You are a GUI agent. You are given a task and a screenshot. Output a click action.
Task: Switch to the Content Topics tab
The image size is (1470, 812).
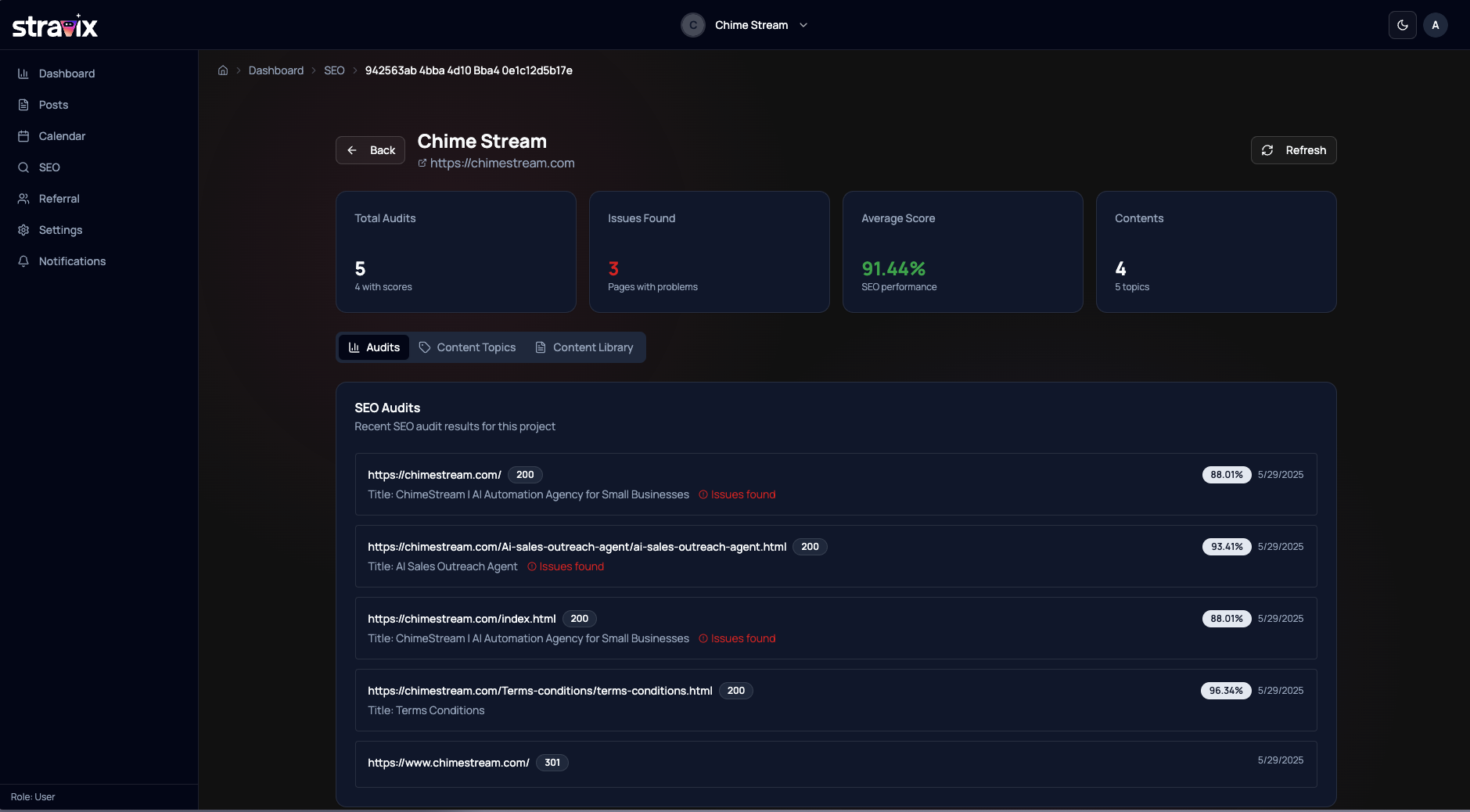tap(467, 347)
